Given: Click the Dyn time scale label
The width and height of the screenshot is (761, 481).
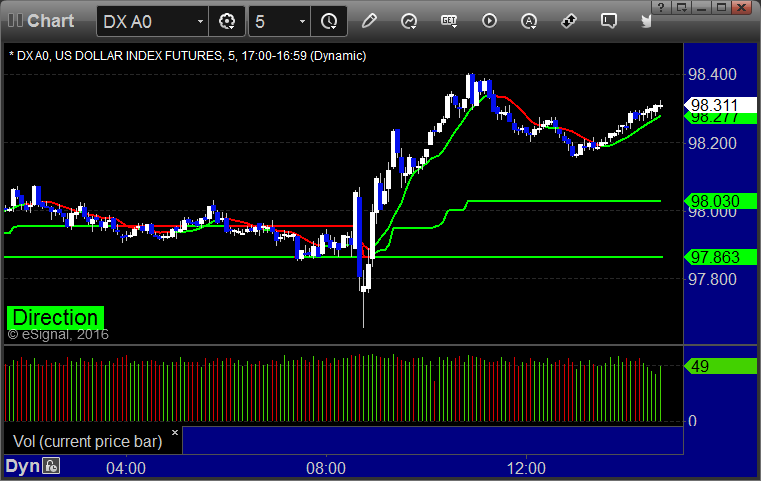Looking at the screenshot, I should [x=22, y=466].
